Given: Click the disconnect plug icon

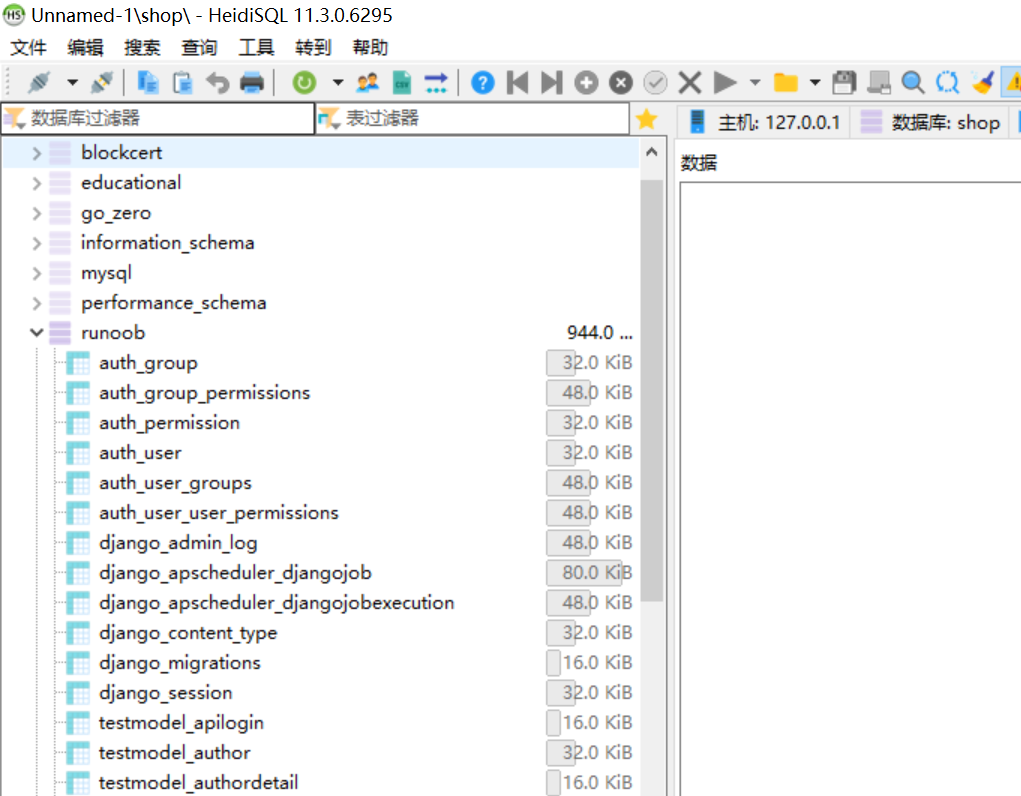Looking at the screenshot, I should [x=102, y=83].
